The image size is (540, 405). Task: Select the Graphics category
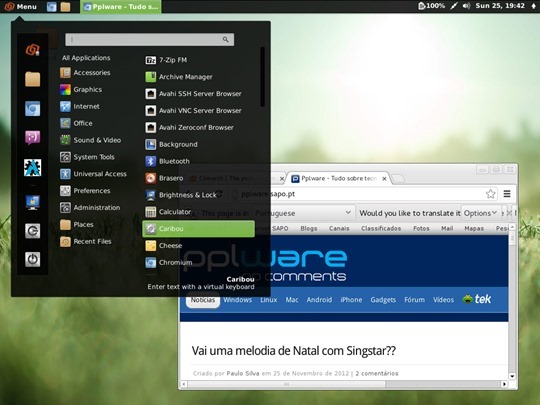click(81, 90)
